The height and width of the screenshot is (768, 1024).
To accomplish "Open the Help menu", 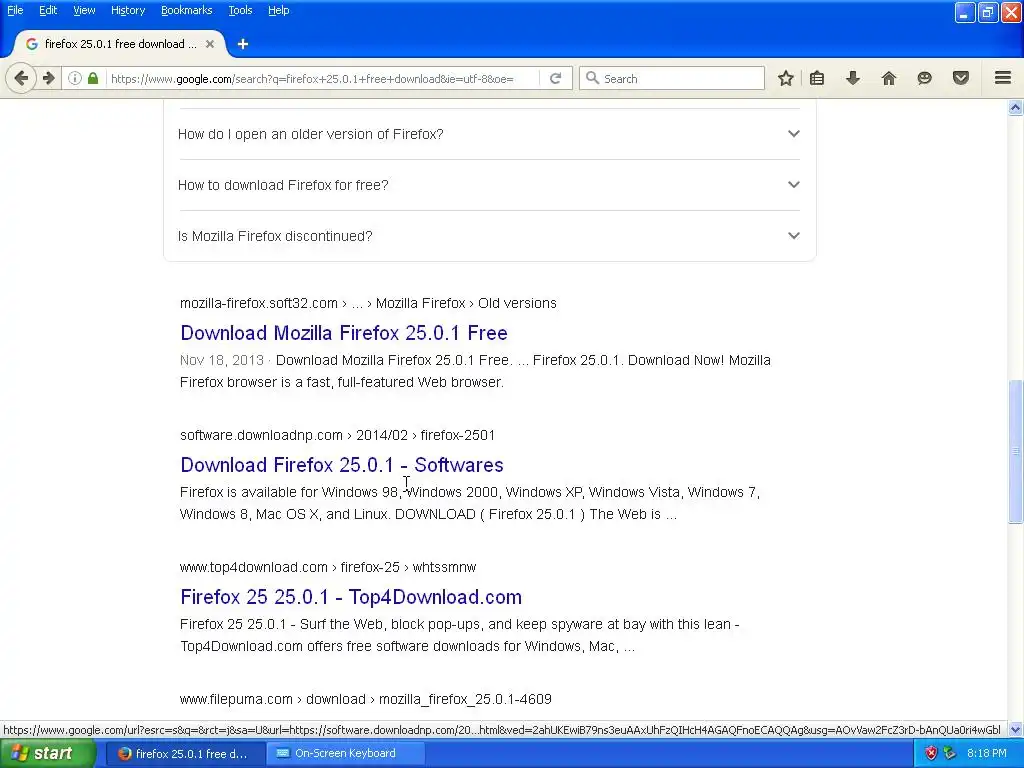I will coord(278,10).
